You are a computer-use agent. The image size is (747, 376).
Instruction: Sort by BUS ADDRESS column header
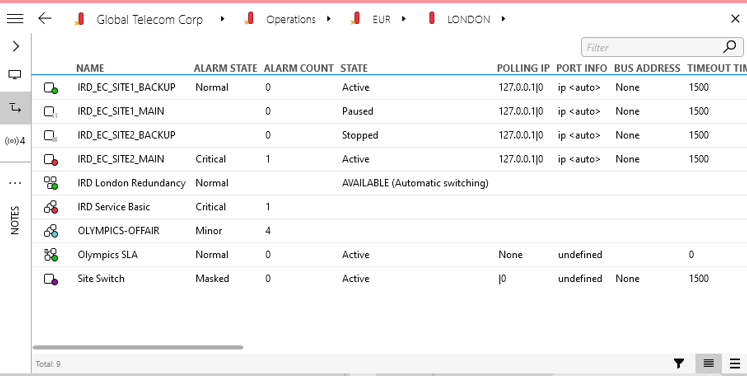[647, 68]
